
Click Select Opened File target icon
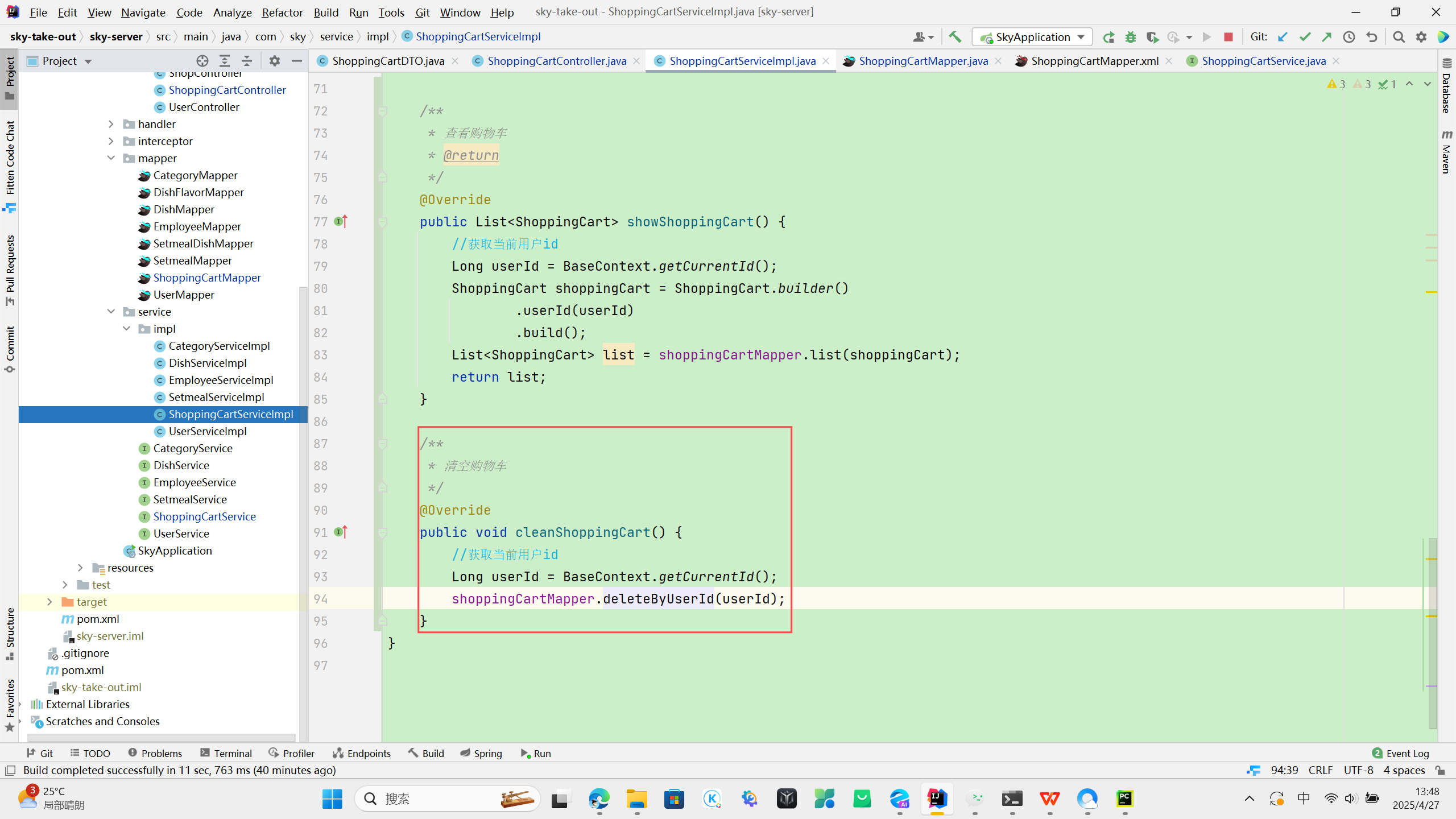click(202, 61)
